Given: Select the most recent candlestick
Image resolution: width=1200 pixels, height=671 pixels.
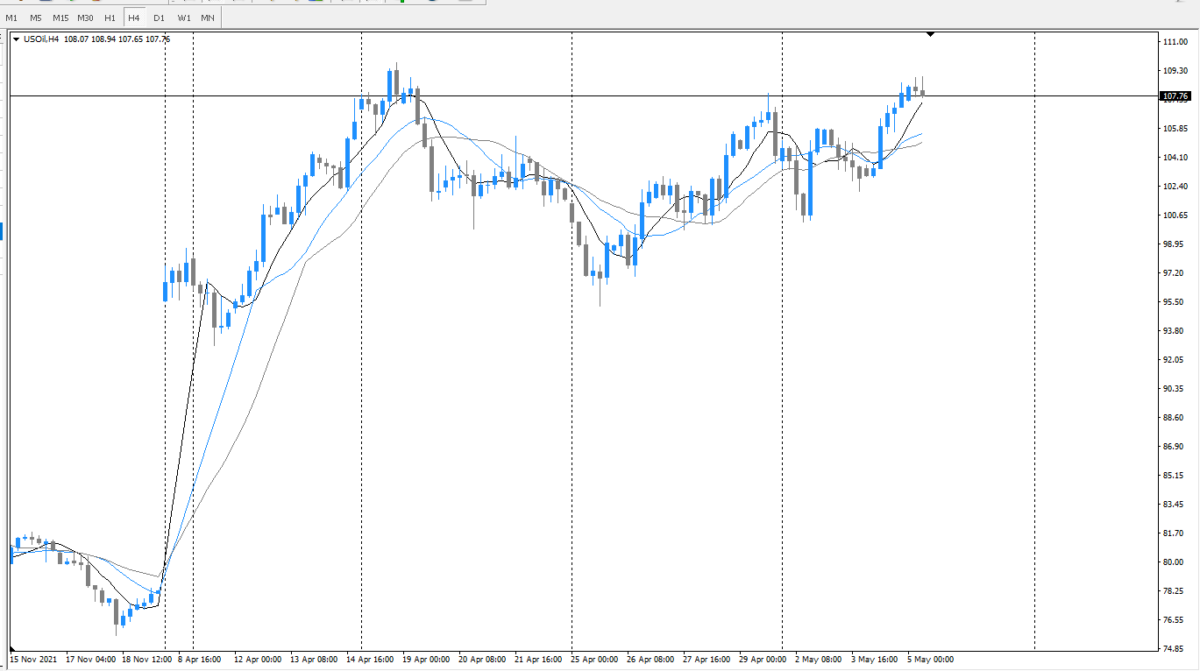Looking at the screenshot, I should (x=922, y=92).
